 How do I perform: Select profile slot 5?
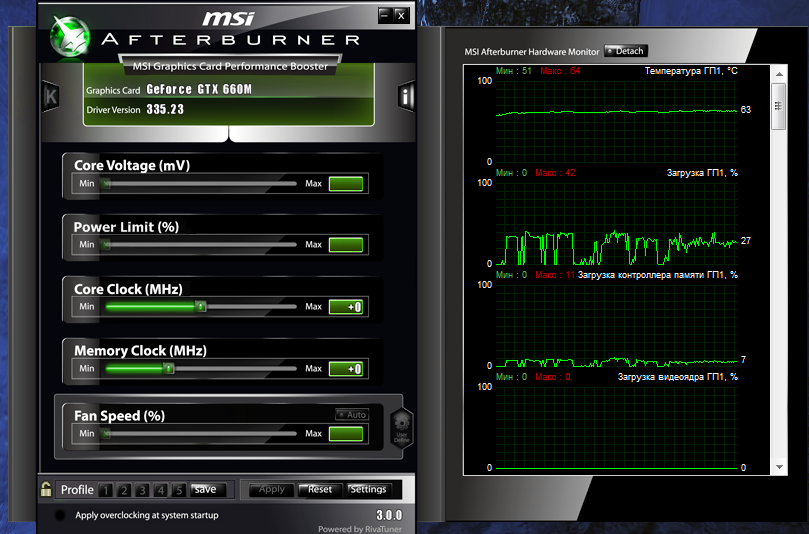[178, 490]
